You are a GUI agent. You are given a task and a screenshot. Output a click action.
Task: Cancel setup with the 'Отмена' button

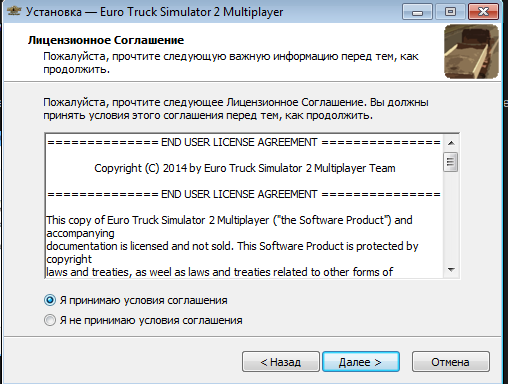[x=451, y=362]
